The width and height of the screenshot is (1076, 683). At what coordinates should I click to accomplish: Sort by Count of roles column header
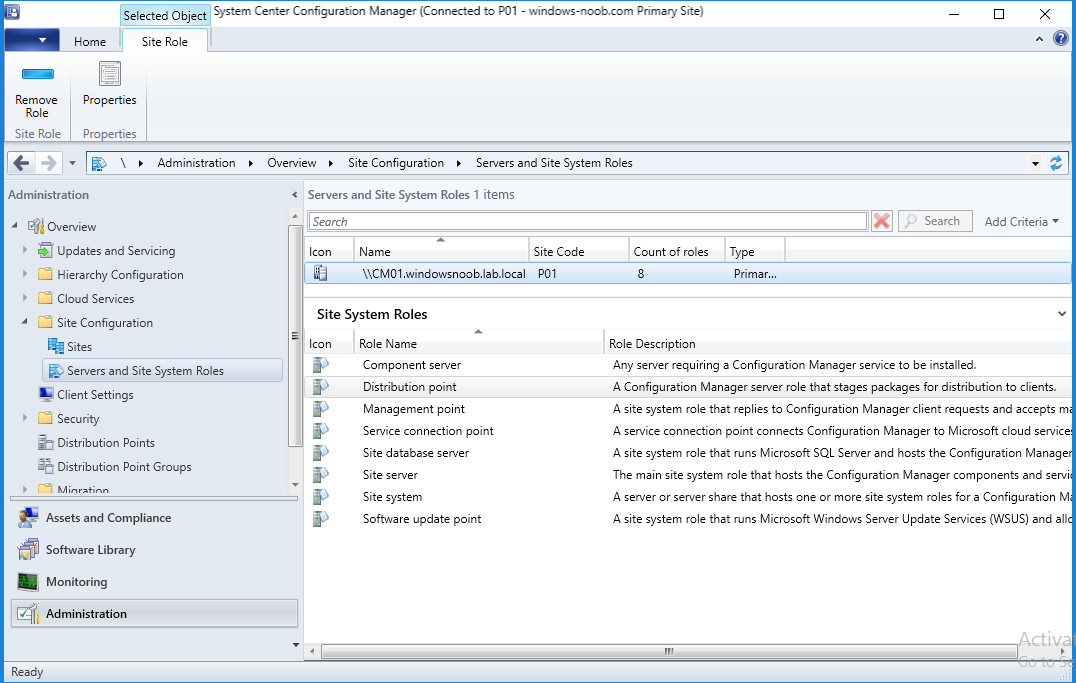677,251
